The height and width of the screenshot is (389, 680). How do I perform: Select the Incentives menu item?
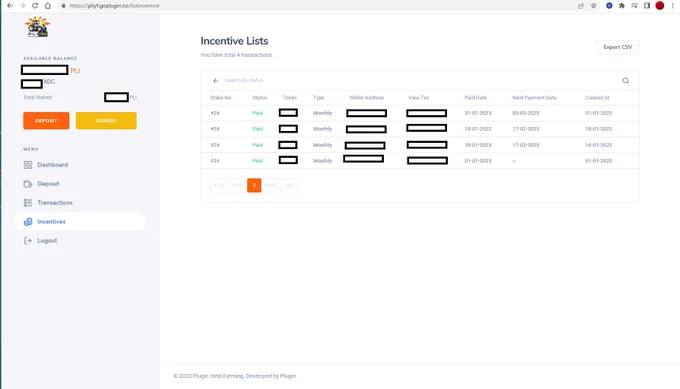tap(80, 222)
